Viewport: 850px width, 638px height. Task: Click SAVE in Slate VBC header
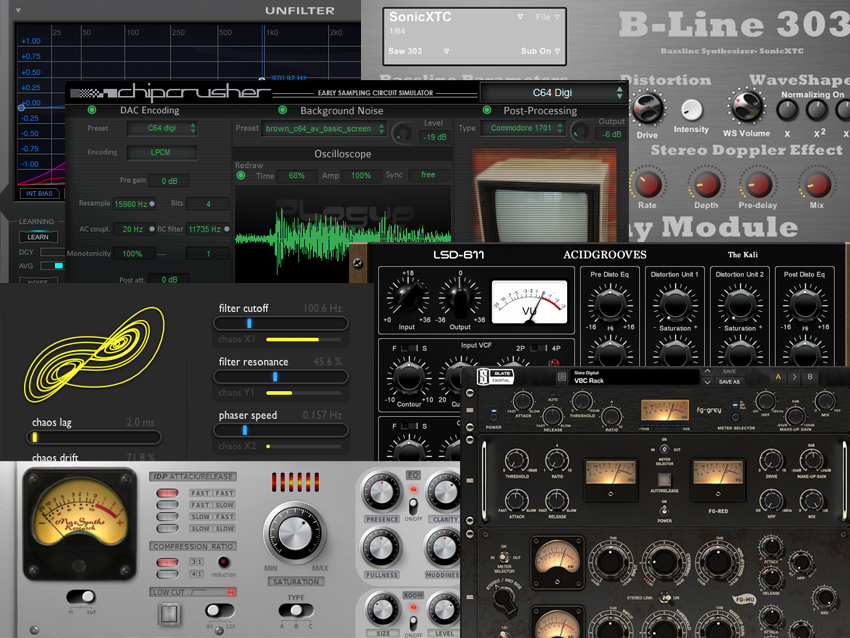(729, 371)
